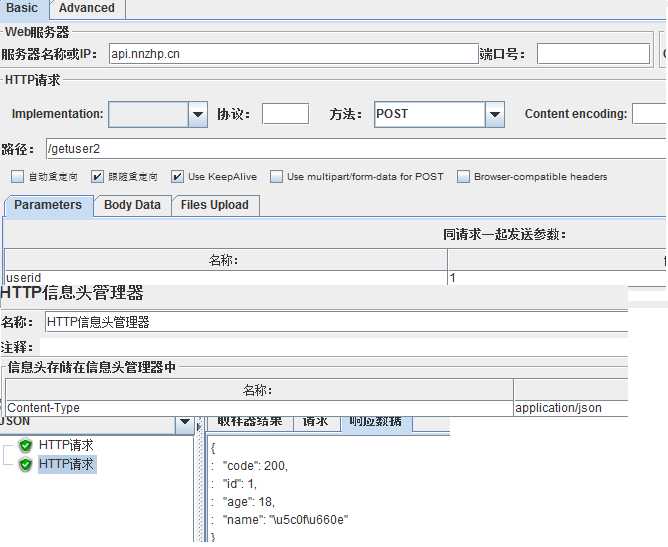The height and width of the screenshot is (547, 668).
Task: Click the second HTTP请求 green shield icon
Action: point(26,464)
